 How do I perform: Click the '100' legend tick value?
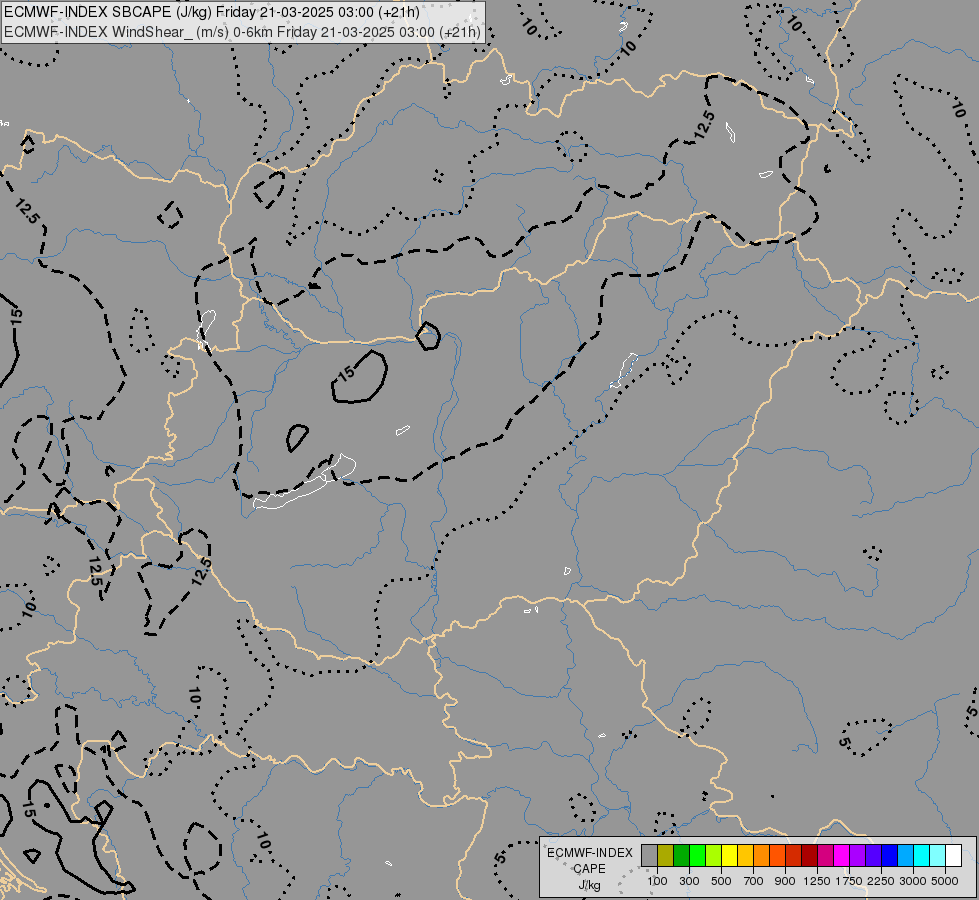[x=657, y=881]
